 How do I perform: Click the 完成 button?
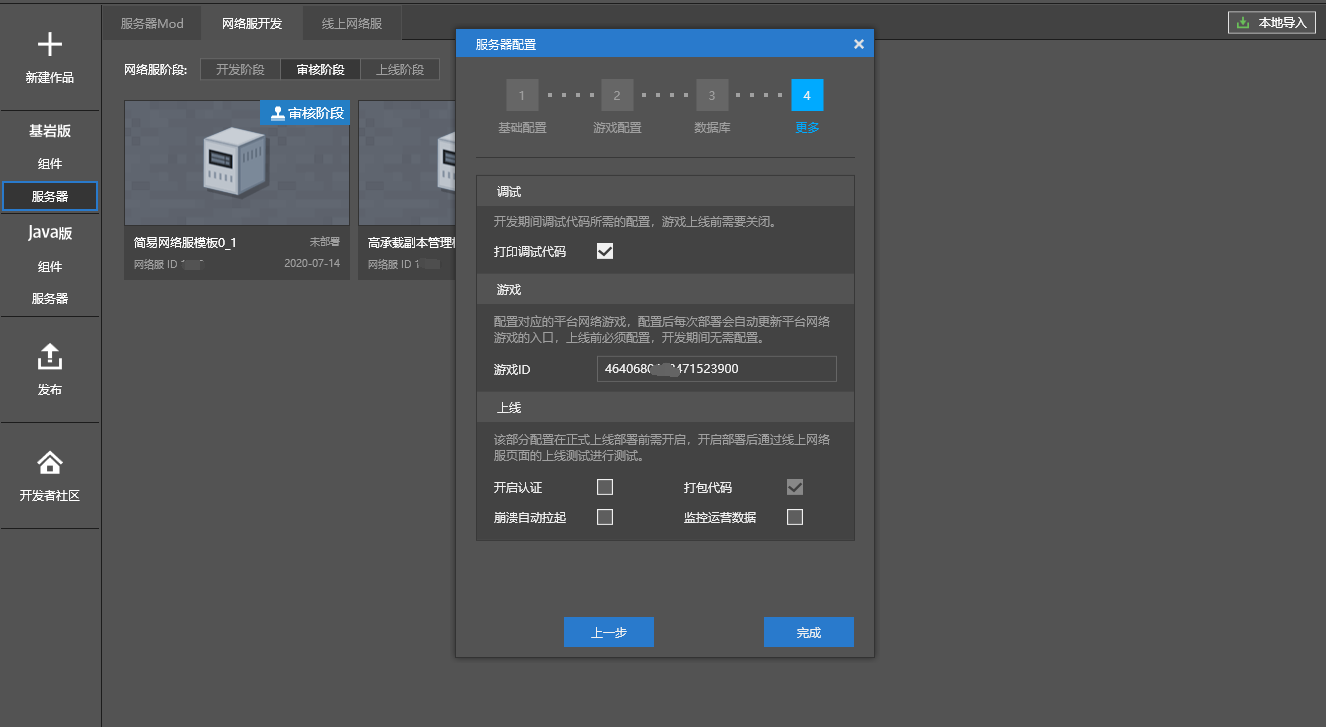(809, 632)
